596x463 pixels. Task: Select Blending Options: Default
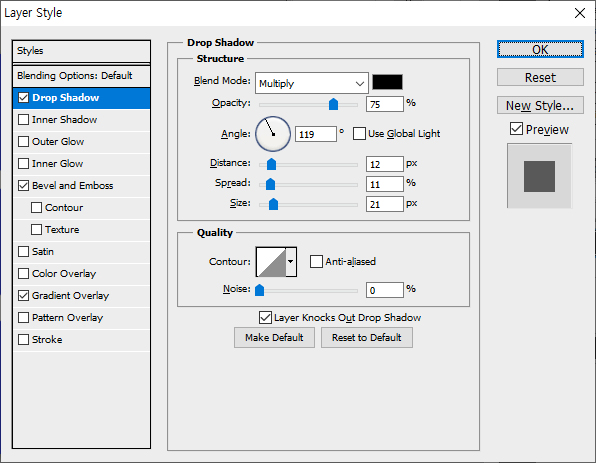click(81, 76)
